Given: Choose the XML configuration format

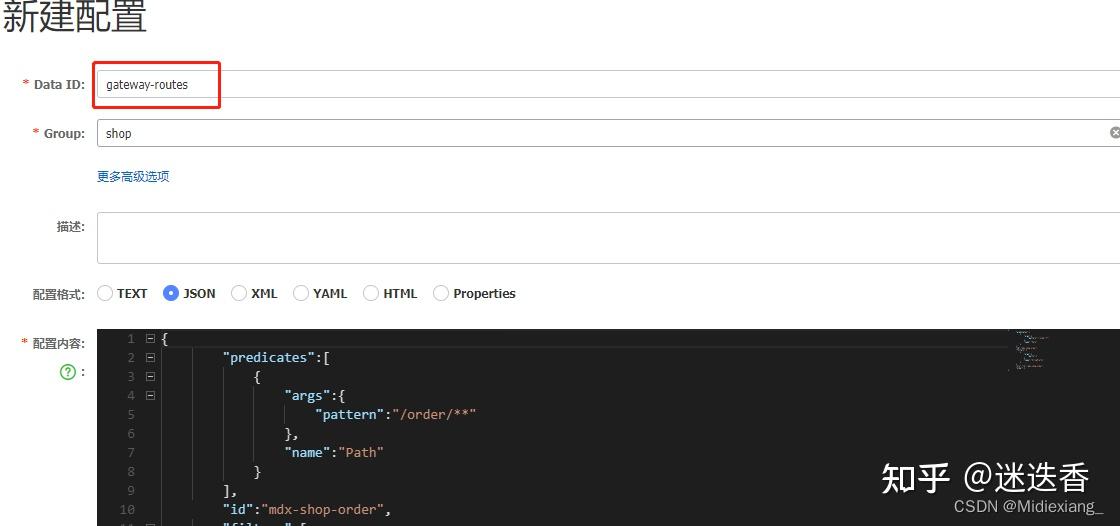Looking at the screenshot, I should (x=239, y=293).
